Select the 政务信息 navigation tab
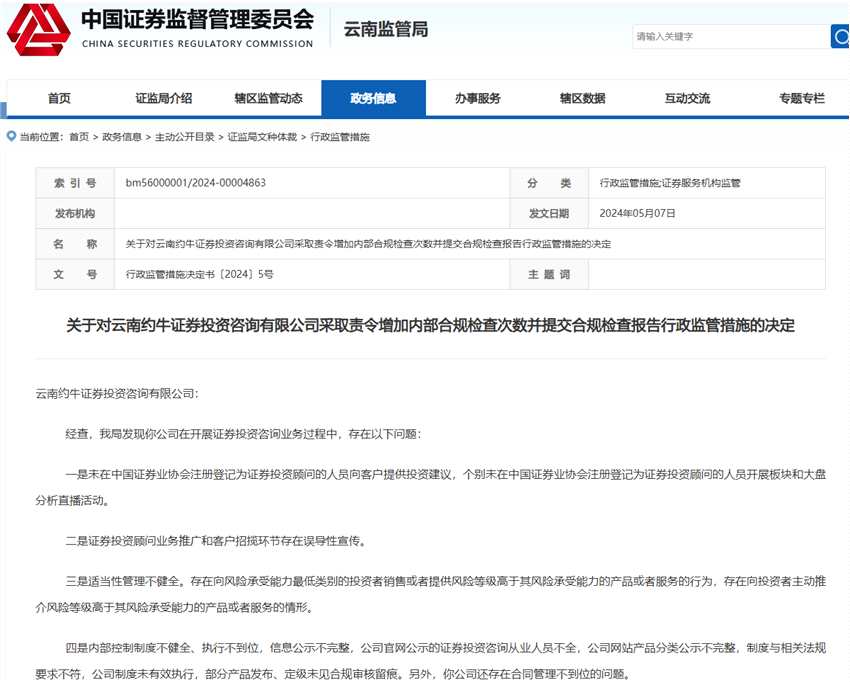Image resolution: width=850 pixels, height=682 pixels. click(374, 98)
